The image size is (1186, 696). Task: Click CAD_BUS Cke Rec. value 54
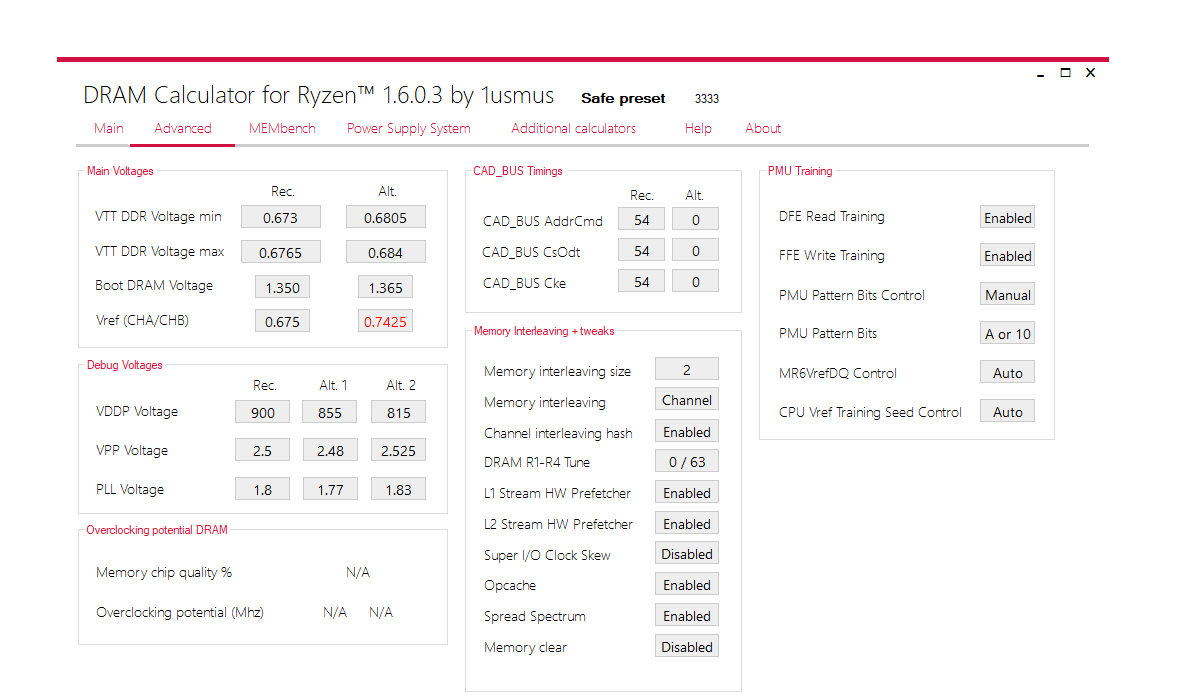(x=641, y=281)
